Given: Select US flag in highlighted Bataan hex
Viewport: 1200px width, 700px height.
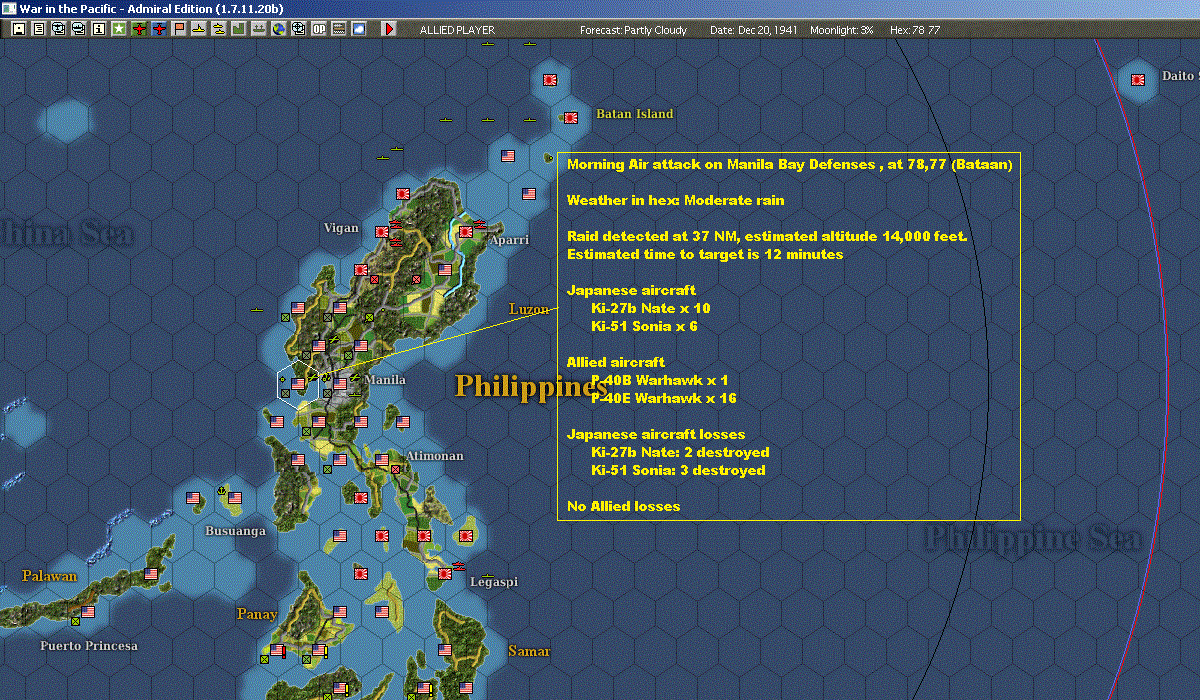Looking at the screenshot, I should 297,384.
